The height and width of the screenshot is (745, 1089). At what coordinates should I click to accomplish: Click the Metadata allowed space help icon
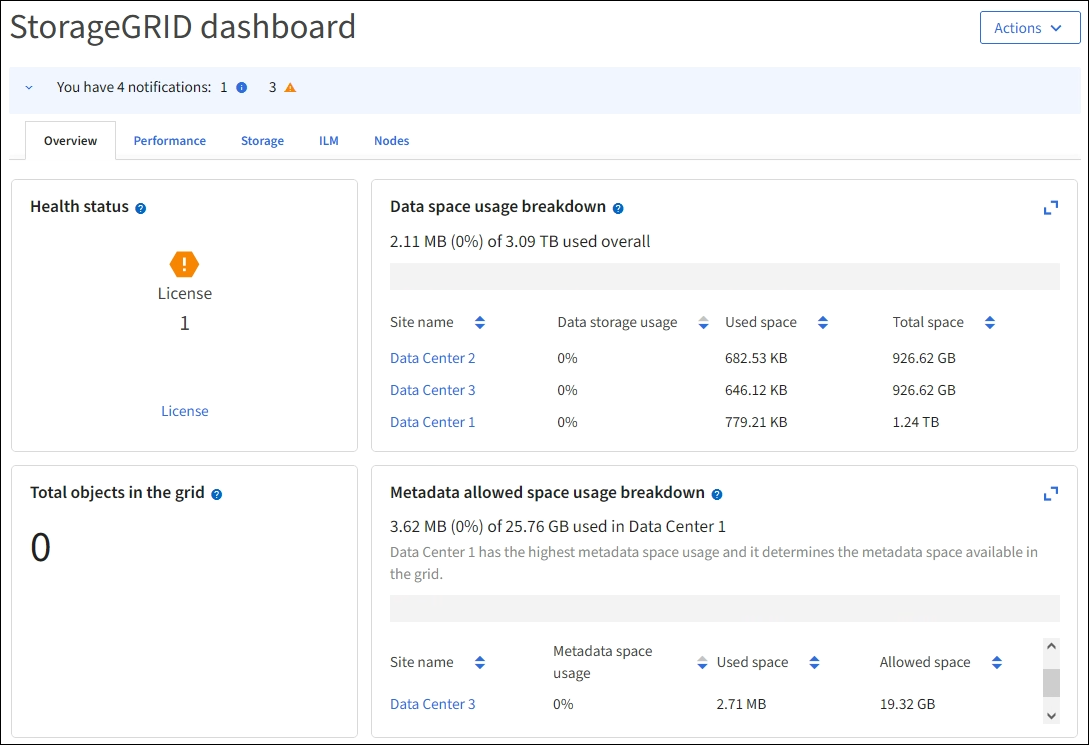[717, 494]
